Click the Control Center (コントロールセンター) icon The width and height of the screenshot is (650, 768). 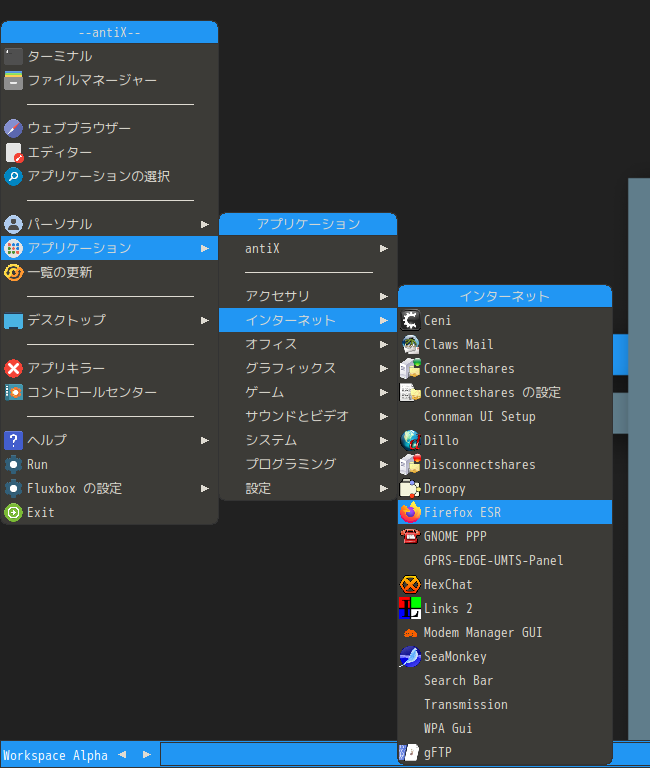pos(13,392)
